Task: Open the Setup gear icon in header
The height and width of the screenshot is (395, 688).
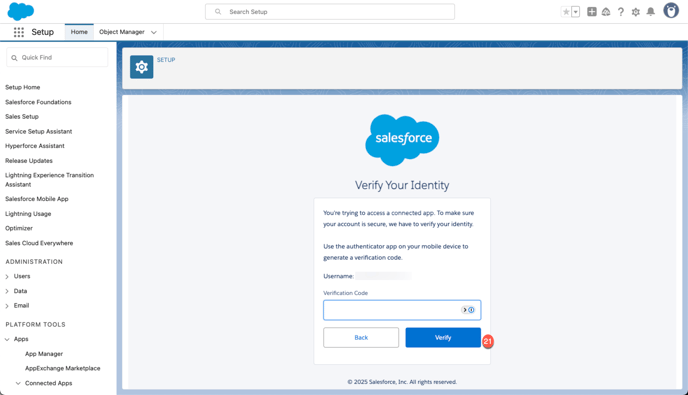Action: click(x=635, y=12)
